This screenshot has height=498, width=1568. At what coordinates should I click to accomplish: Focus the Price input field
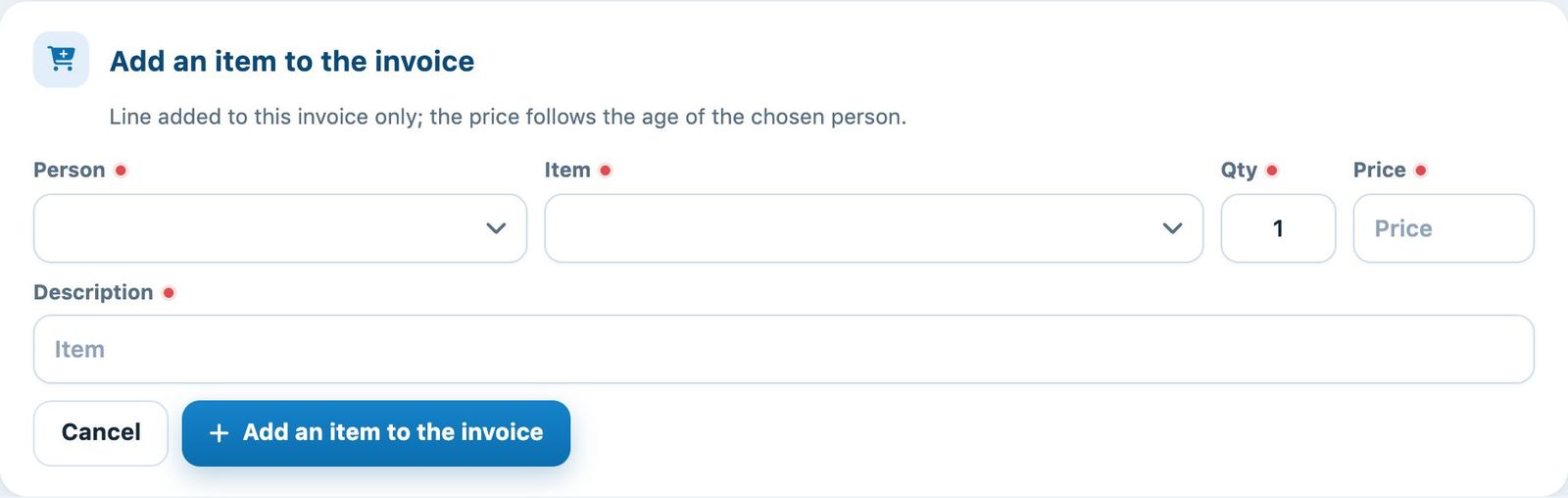tap(1444, 228)
